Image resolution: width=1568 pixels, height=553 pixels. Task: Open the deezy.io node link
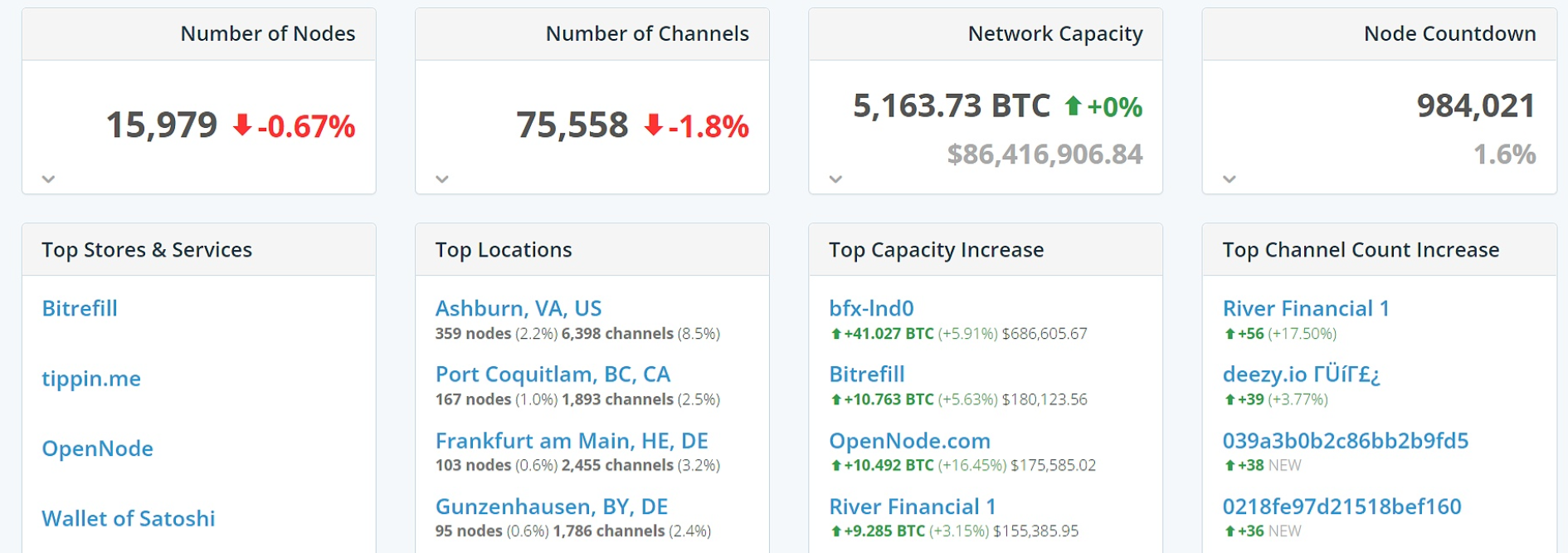click(1301, 374)
